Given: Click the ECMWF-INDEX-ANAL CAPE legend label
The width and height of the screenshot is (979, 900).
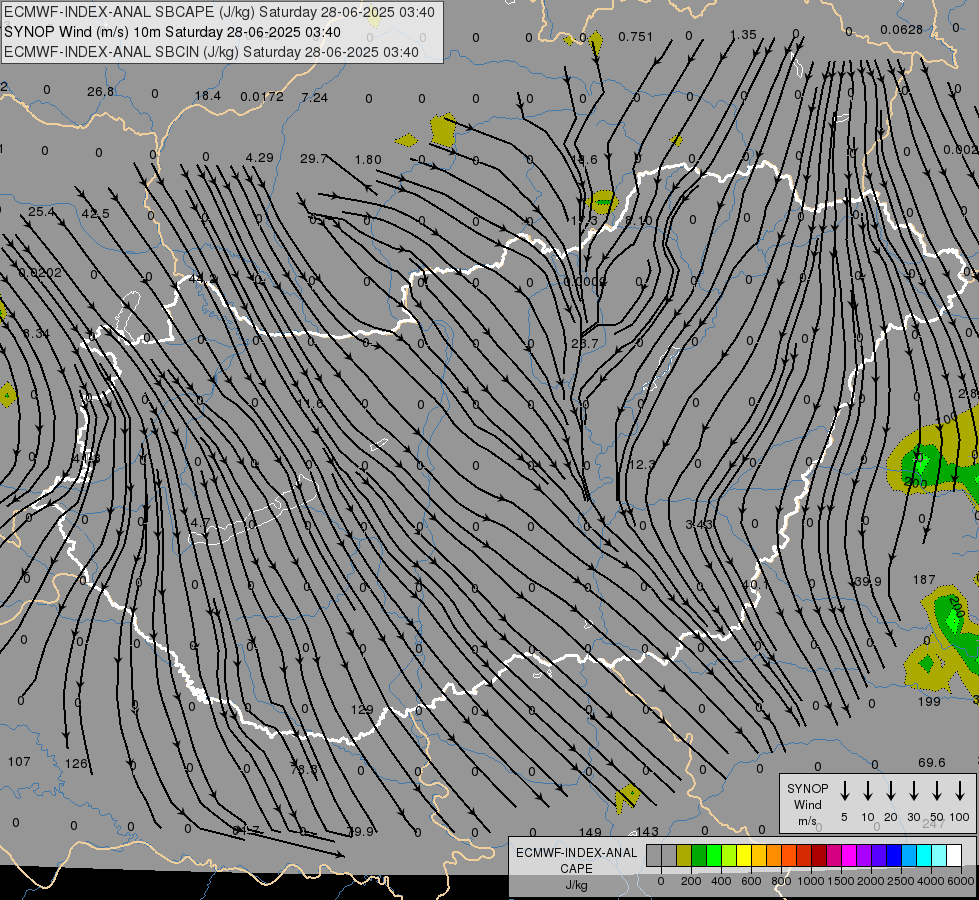Looking at the screenshot, I should coord(576,860).
